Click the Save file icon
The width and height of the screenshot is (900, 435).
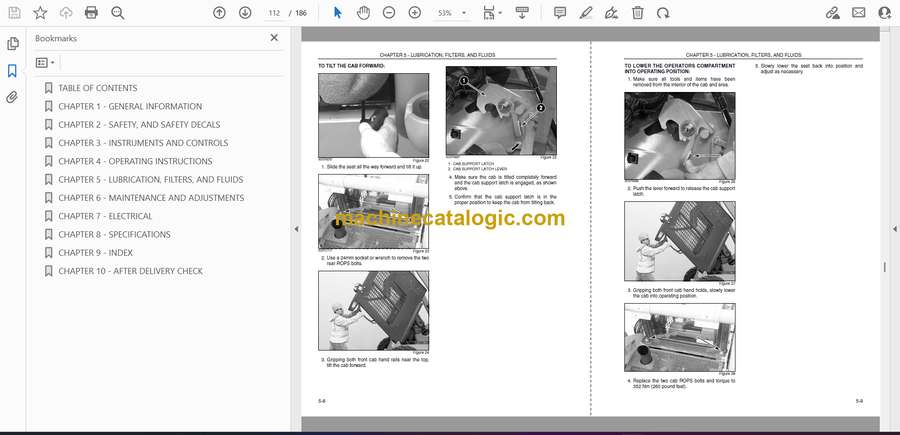point(14,13)
